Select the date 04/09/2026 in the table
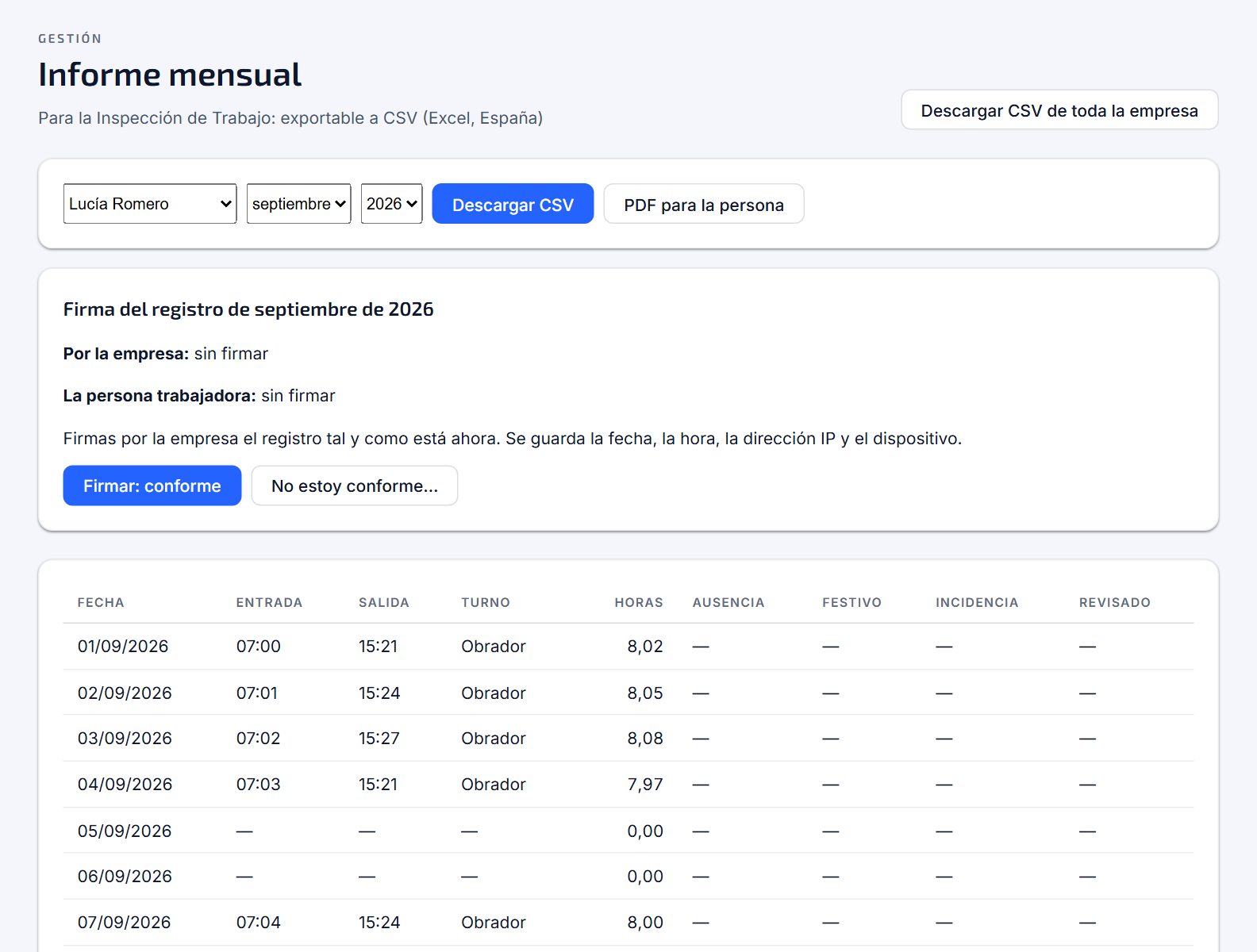1257x952 pixels. pos(125,785)
